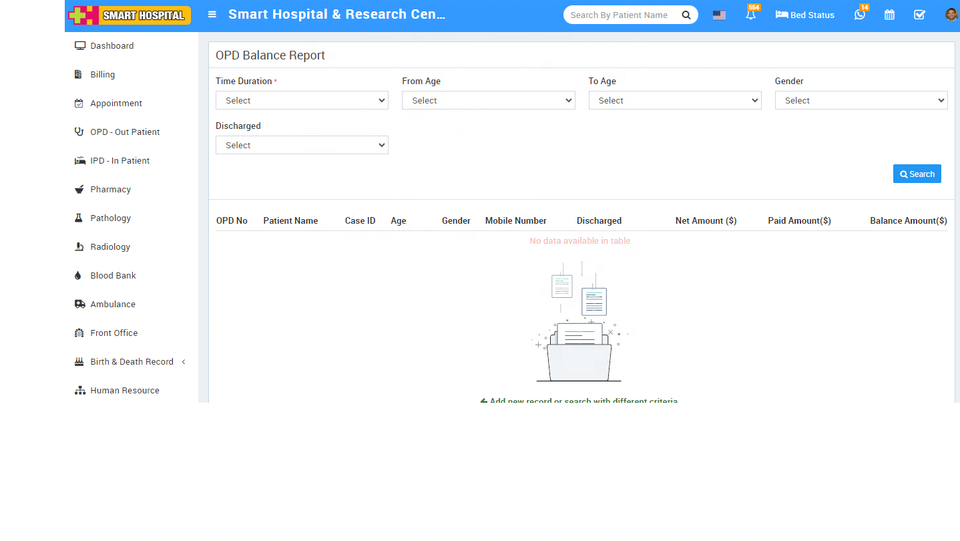The image size is (960, 541).
Task: Expand Birth & Death Record submenu
Action: coord(131,362)
